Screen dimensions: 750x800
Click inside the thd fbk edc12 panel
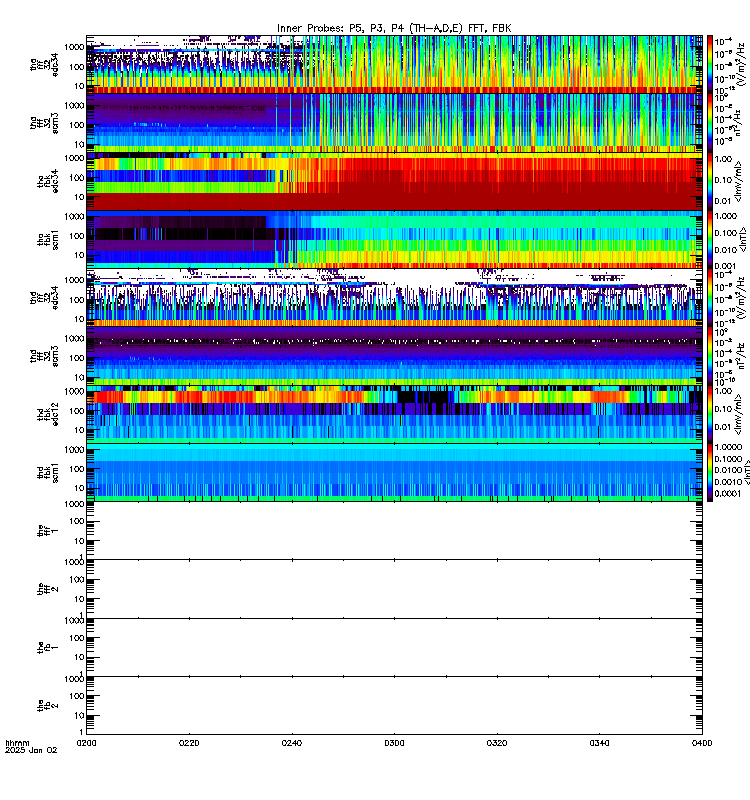pos(394,414)
